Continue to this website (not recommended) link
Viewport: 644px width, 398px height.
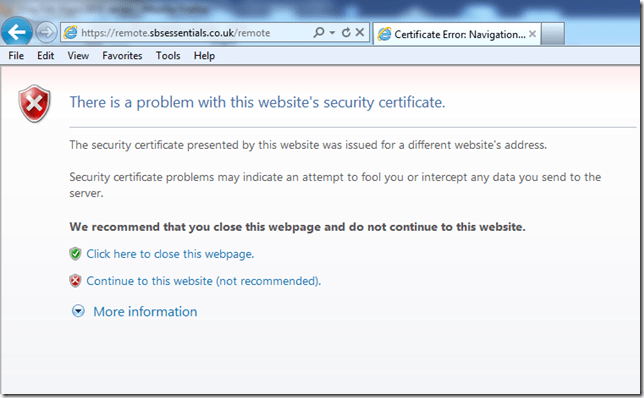204,281
